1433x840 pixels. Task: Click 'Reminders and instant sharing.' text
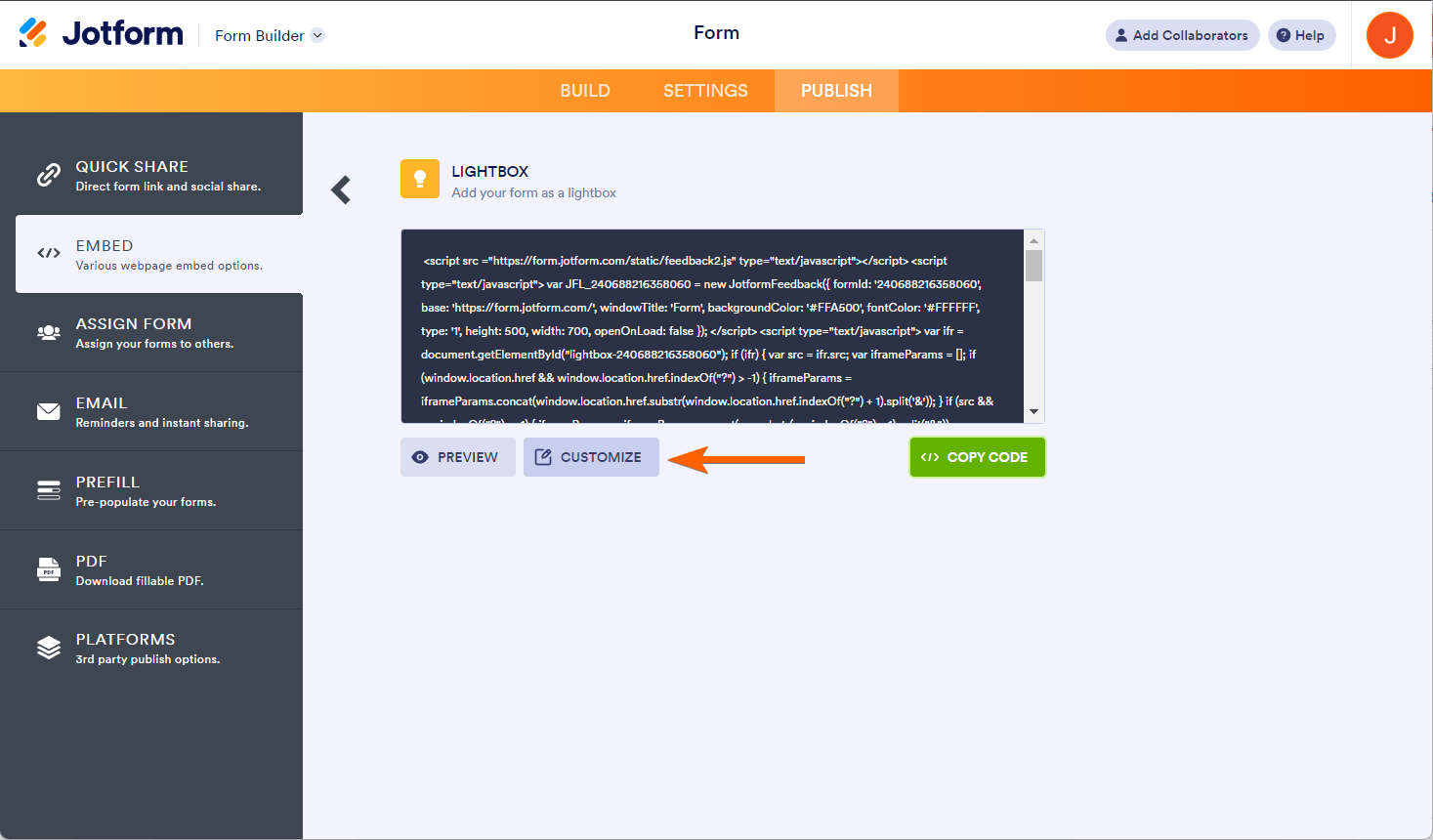[162, 423]
